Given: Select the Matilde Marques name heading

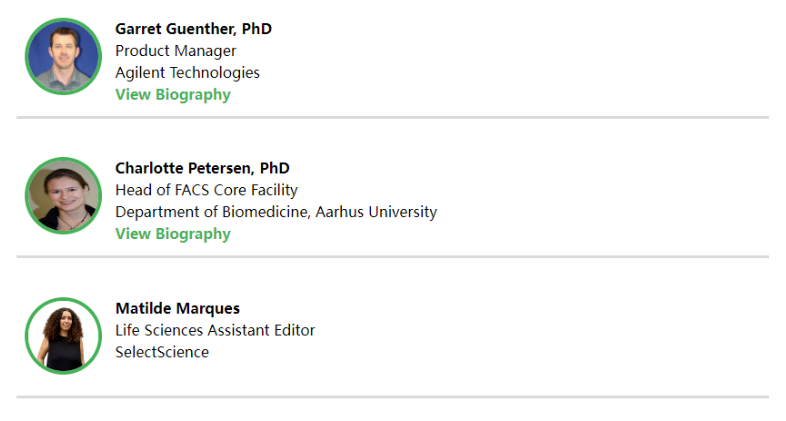Looking at the screenshot, I should 177,308.
